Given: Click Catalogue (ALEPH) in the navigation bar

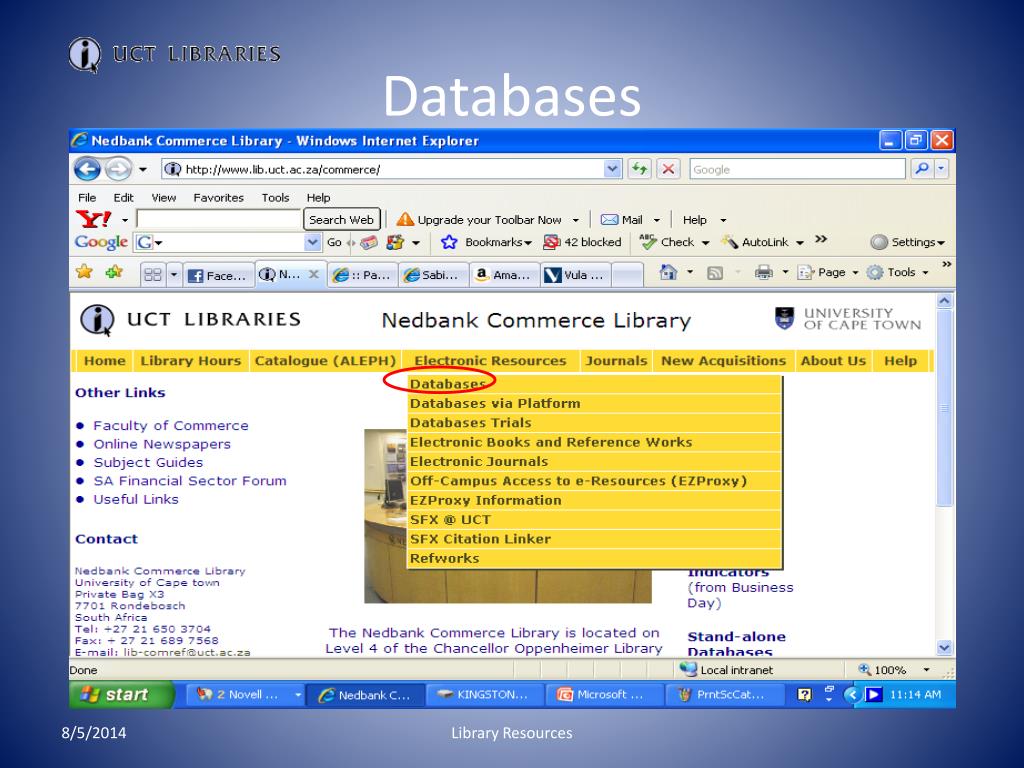Looking at the screenshot, I should tap(325, 360).
